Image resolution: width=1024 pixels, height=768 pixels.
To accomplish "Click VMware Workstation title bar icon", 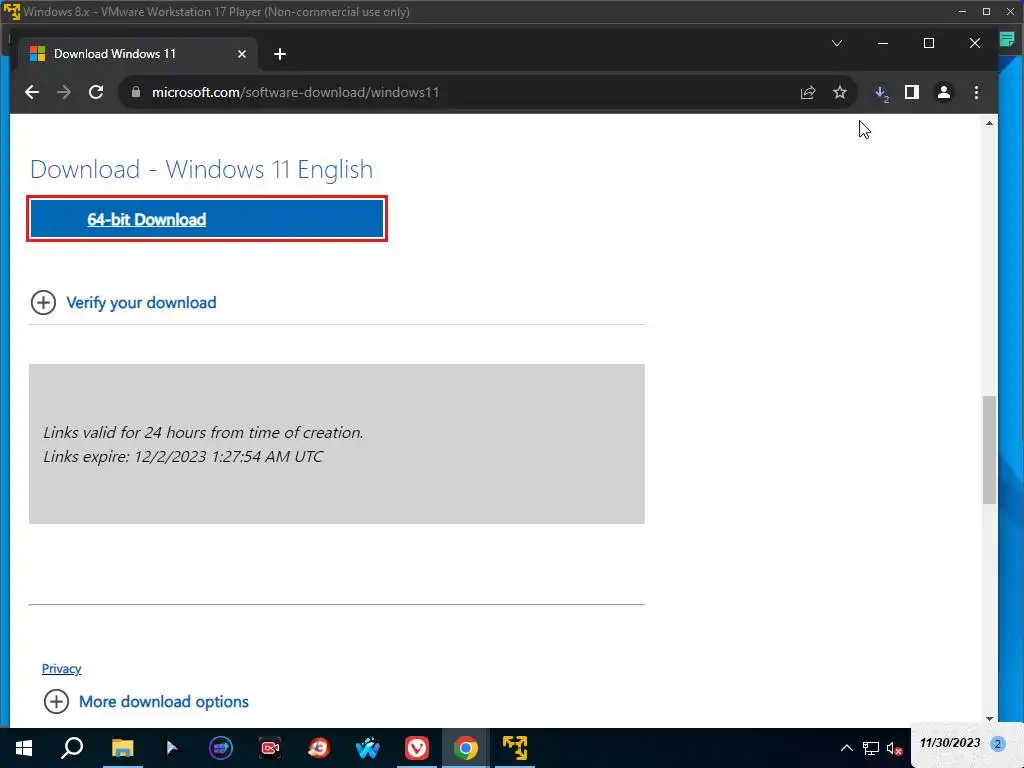I will click(12, 11).
